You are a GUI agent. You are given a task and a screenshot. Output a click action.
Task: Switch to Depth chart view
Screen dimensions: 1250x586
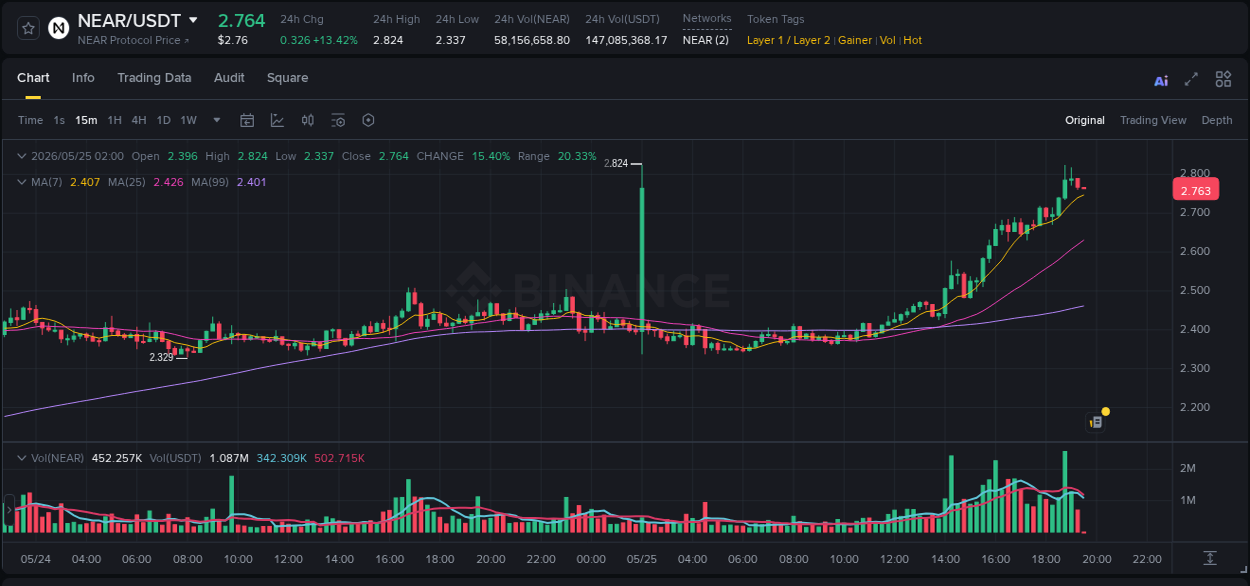pyautogui.click(x=1217, y=120)
